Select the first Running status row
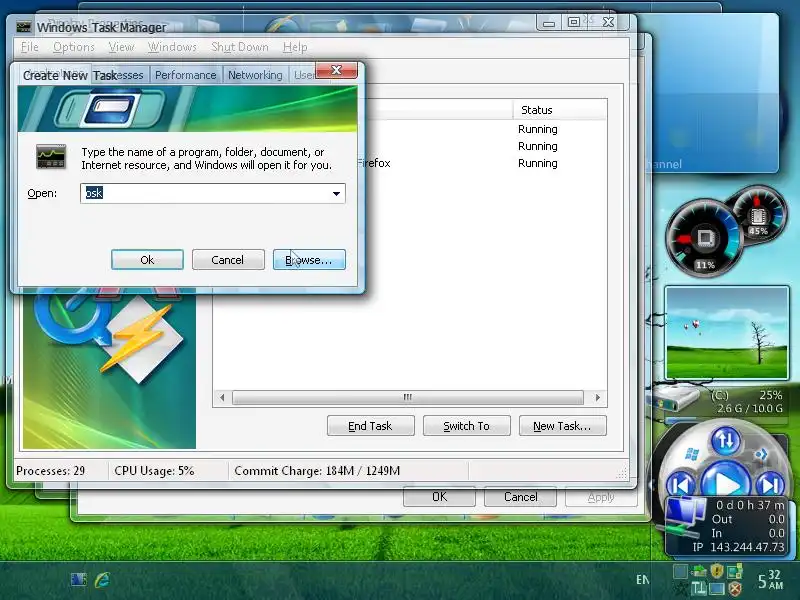Image resolution: width=800 pixels, height=600 pixels. point(538,129)
